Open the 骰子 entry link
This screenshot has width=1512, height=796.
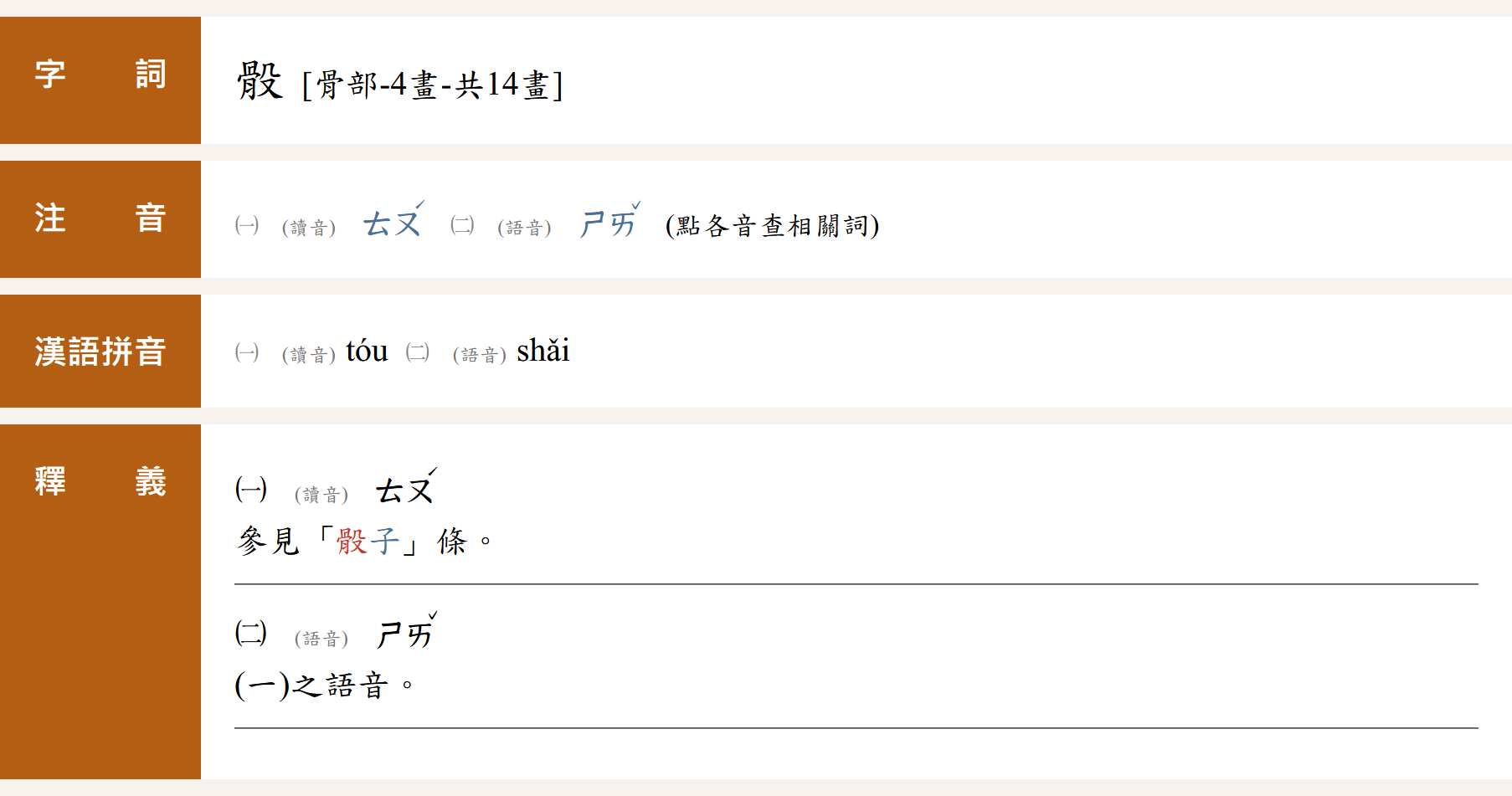click(368, 542)
